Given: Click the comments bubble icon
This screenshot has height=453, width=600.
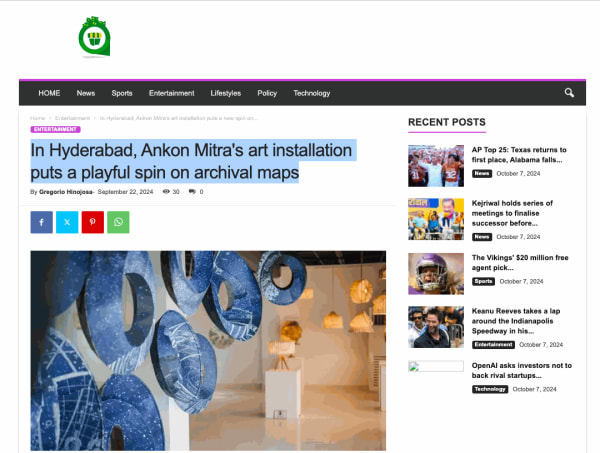Looking at the screenshot, I should [192, 191].
